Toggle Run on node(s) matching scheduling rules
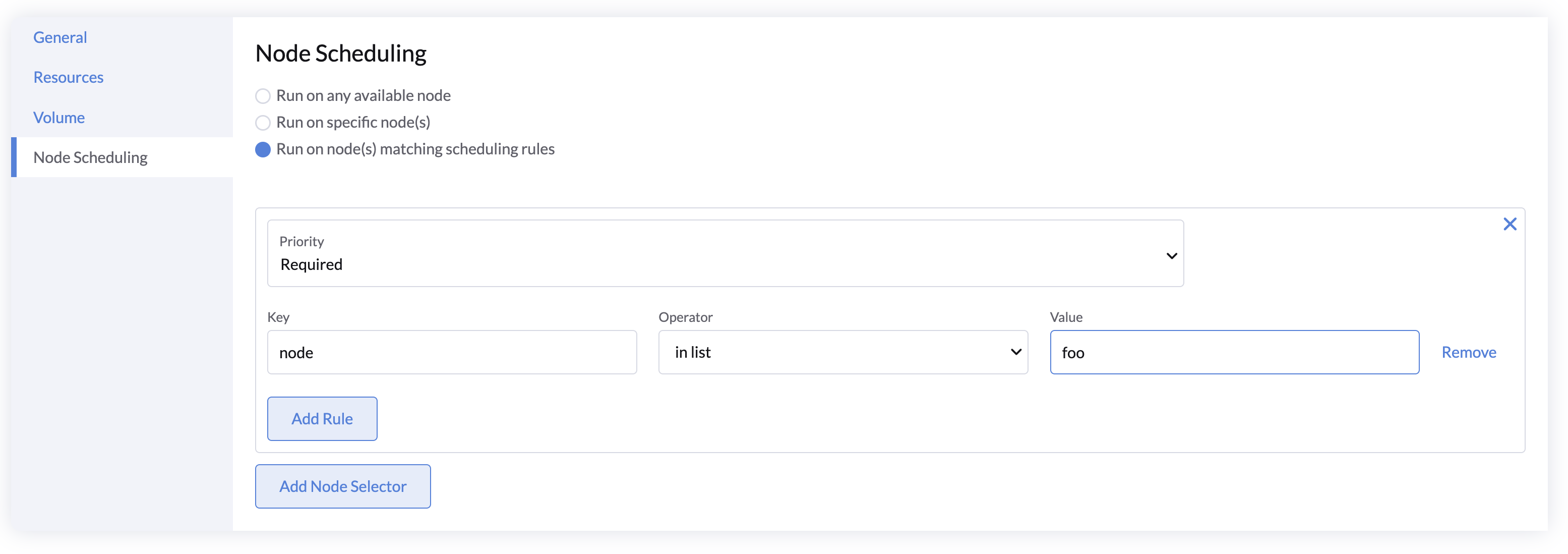The height and width of the screenshot is (554, 1568). pos(262,149)
